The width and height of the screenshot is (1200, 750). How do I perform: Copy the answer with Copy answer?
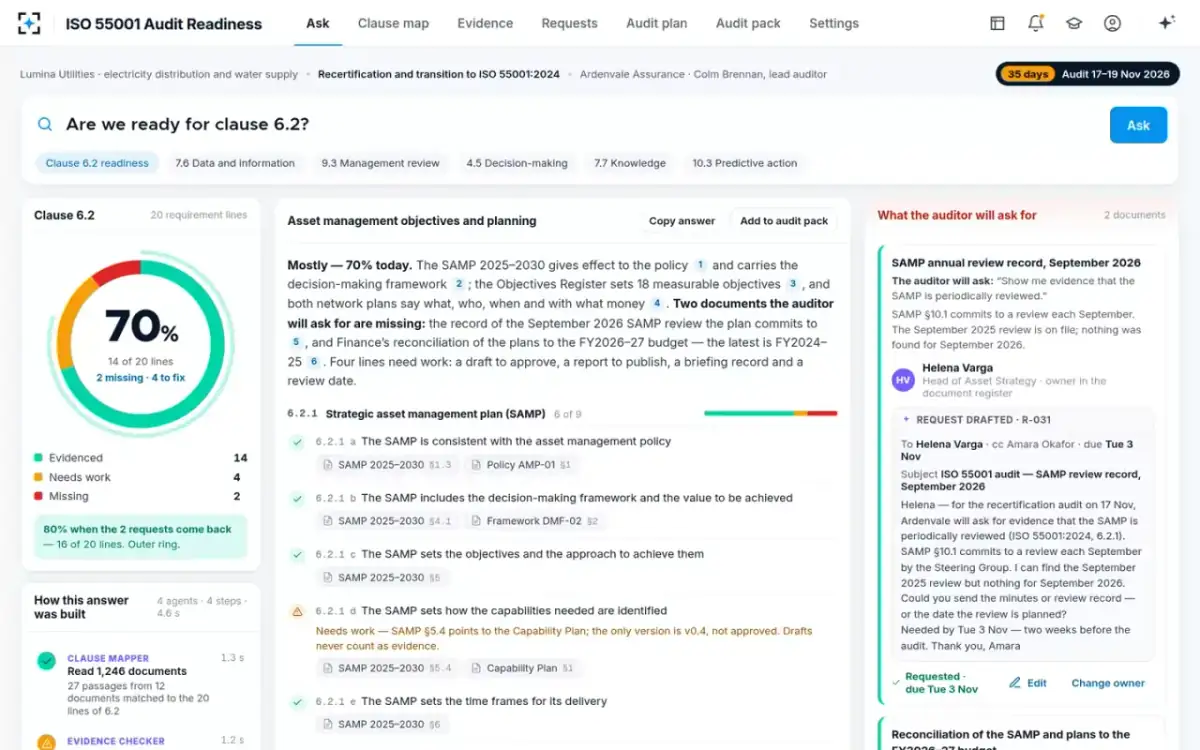pyautogui.click(x=682, y=221)
